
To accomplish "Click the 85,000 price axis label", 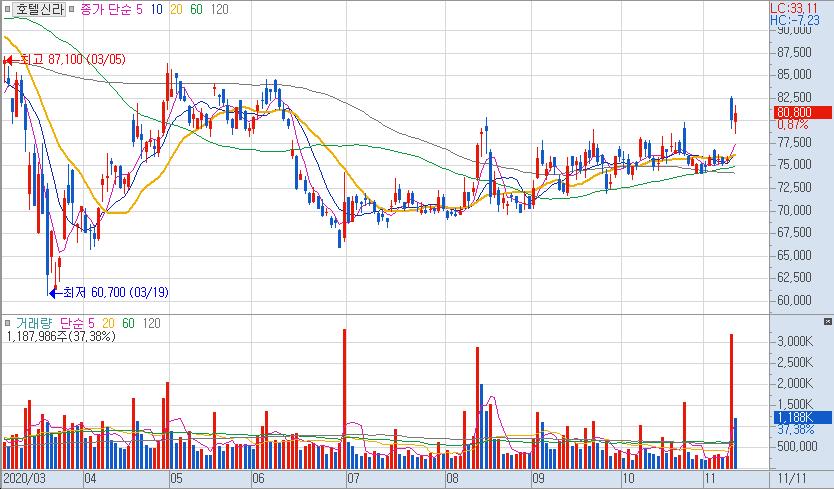I will point(794,74).
